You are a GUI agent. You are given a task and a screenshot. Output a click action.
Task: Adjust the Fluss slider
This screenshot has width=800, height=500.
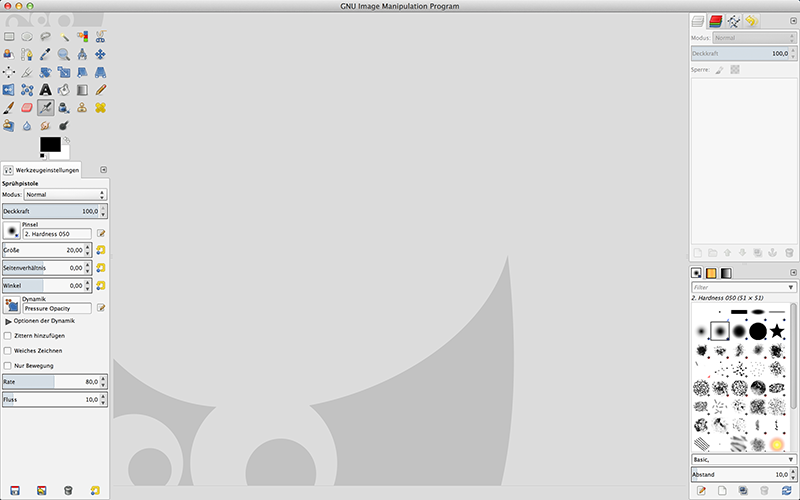pos(55,399)
